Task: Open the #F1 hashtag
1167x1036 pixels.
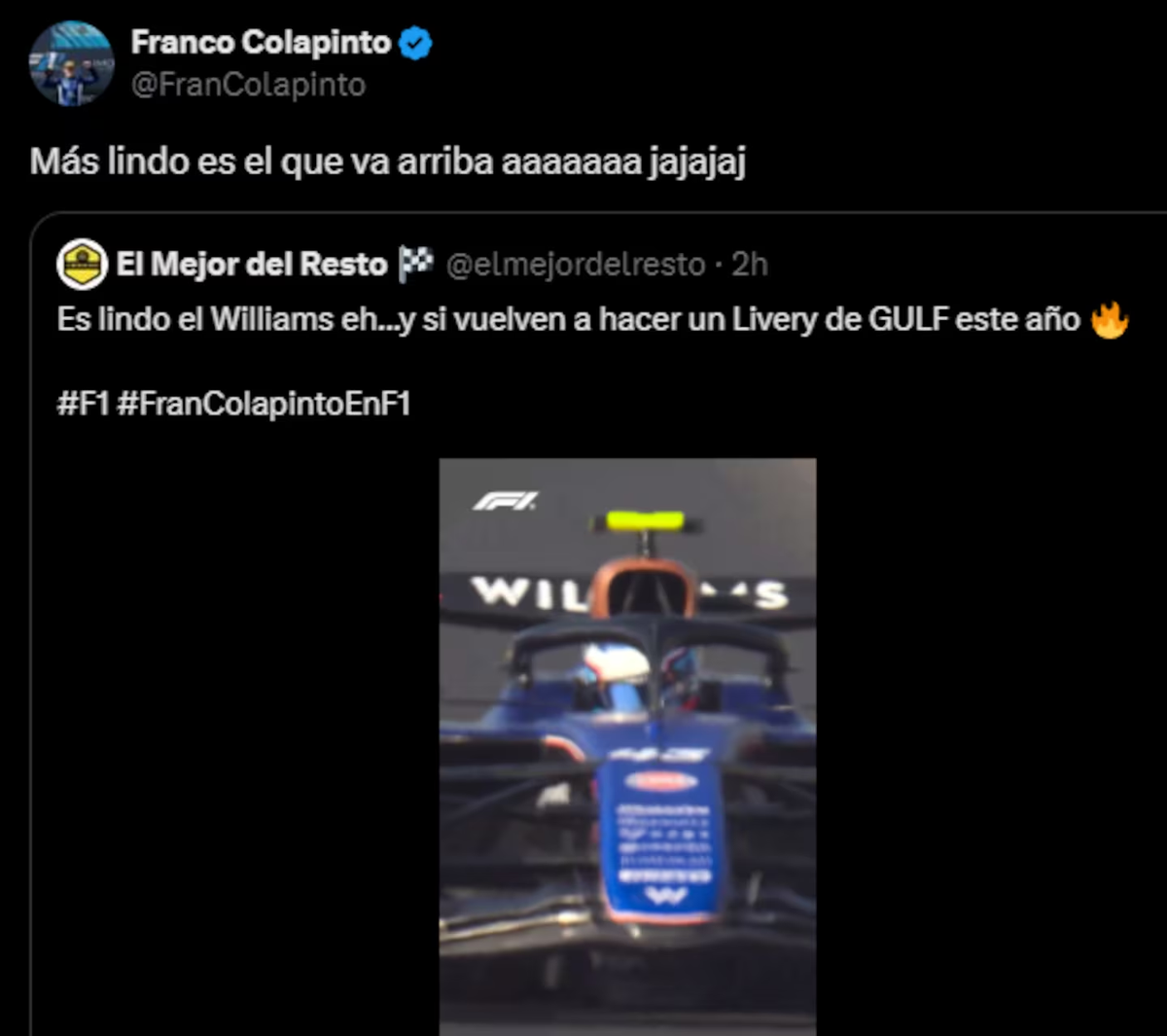Action: 84,404
